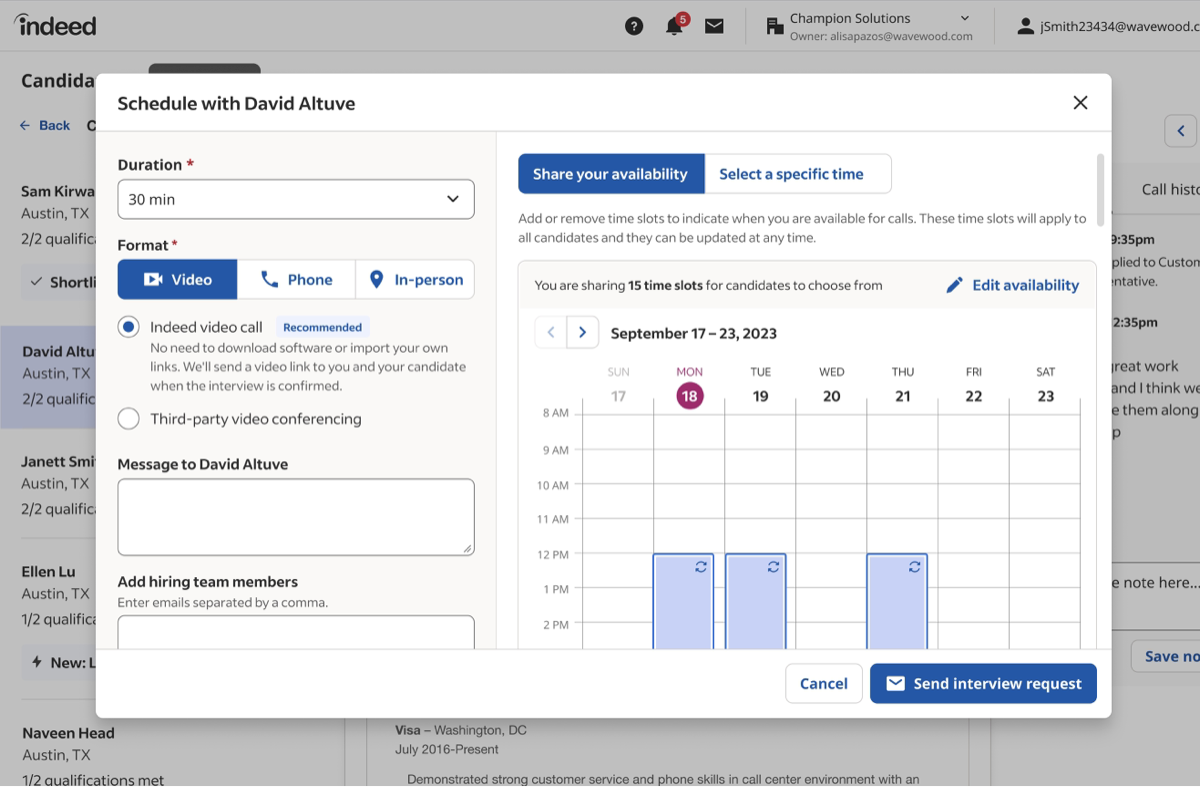
Task: Cancel scheduling with David Altuve
Action: tap(823, 683)
